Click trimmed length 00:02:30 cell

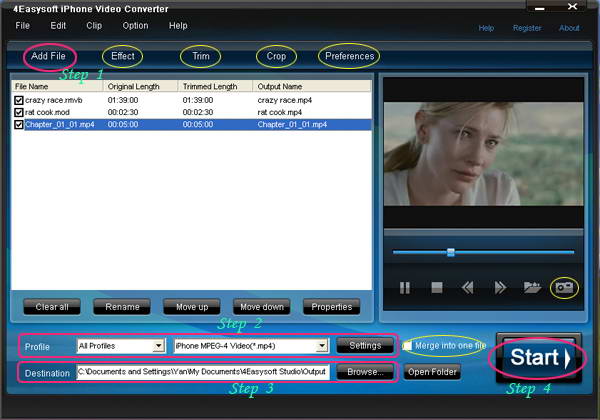[x=198, y=112]
